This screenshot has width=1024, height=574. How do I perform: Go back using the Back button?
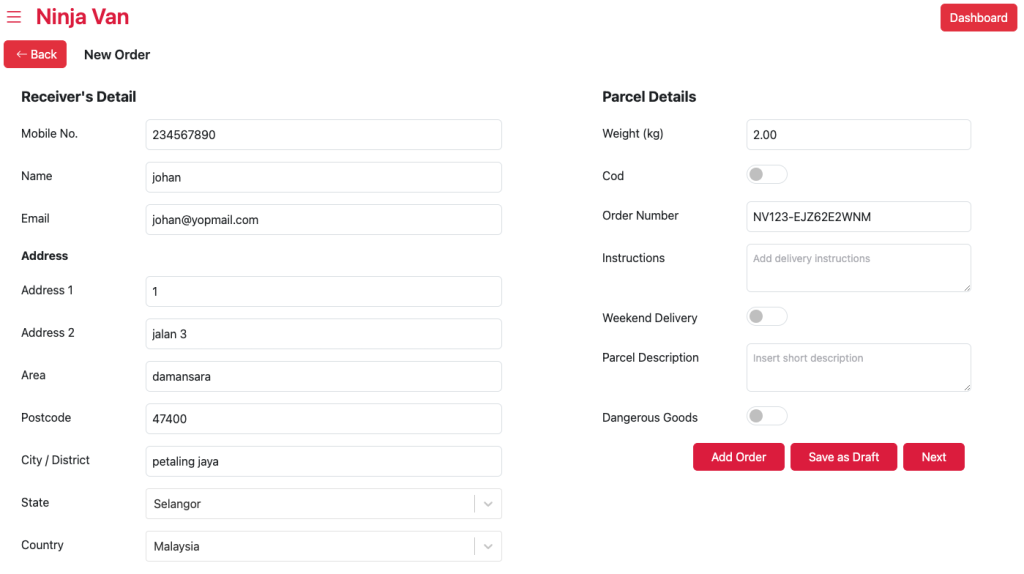[35, 54]
